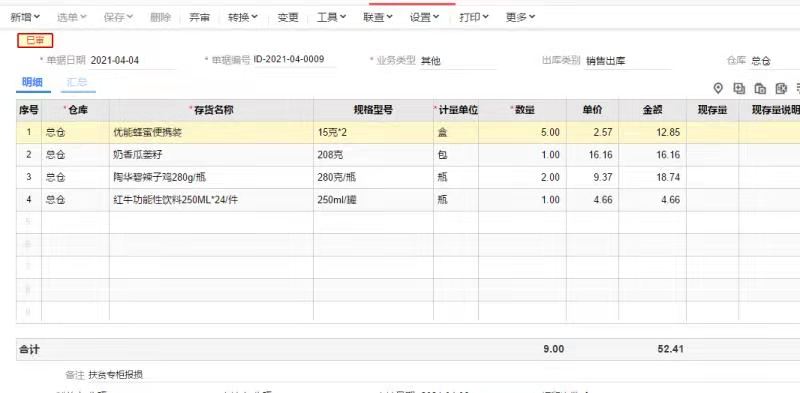Click the specification cell 280克/瓶

[x=373, y=178]
